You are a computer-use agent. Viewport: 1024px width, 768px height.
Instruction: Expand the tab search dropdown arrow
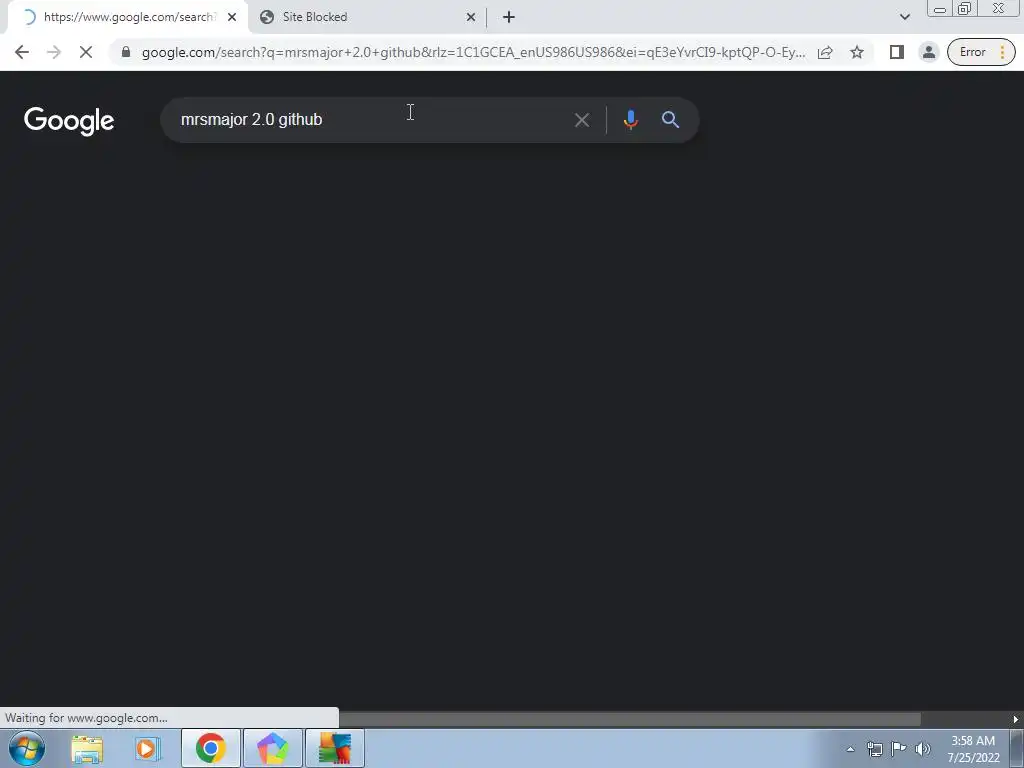coord(904,17)
